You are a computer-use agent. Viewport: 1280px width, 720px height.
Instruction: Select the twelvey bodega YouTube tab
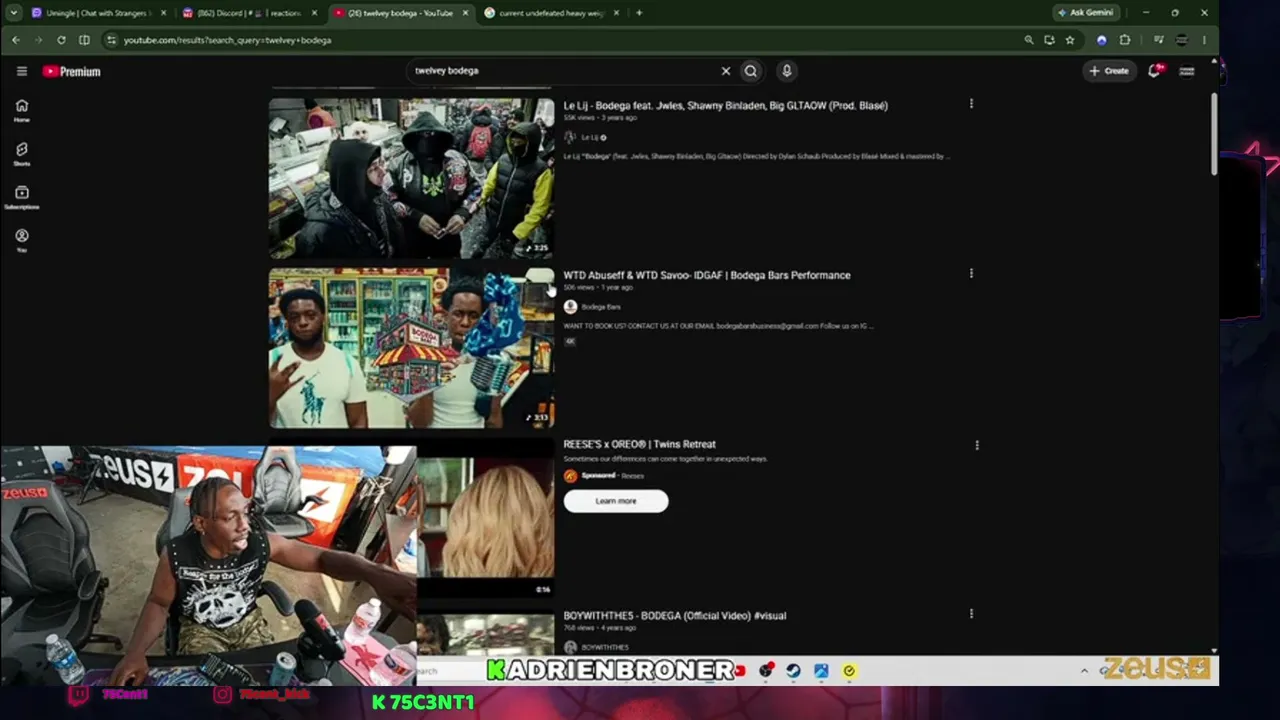(400, 13)
